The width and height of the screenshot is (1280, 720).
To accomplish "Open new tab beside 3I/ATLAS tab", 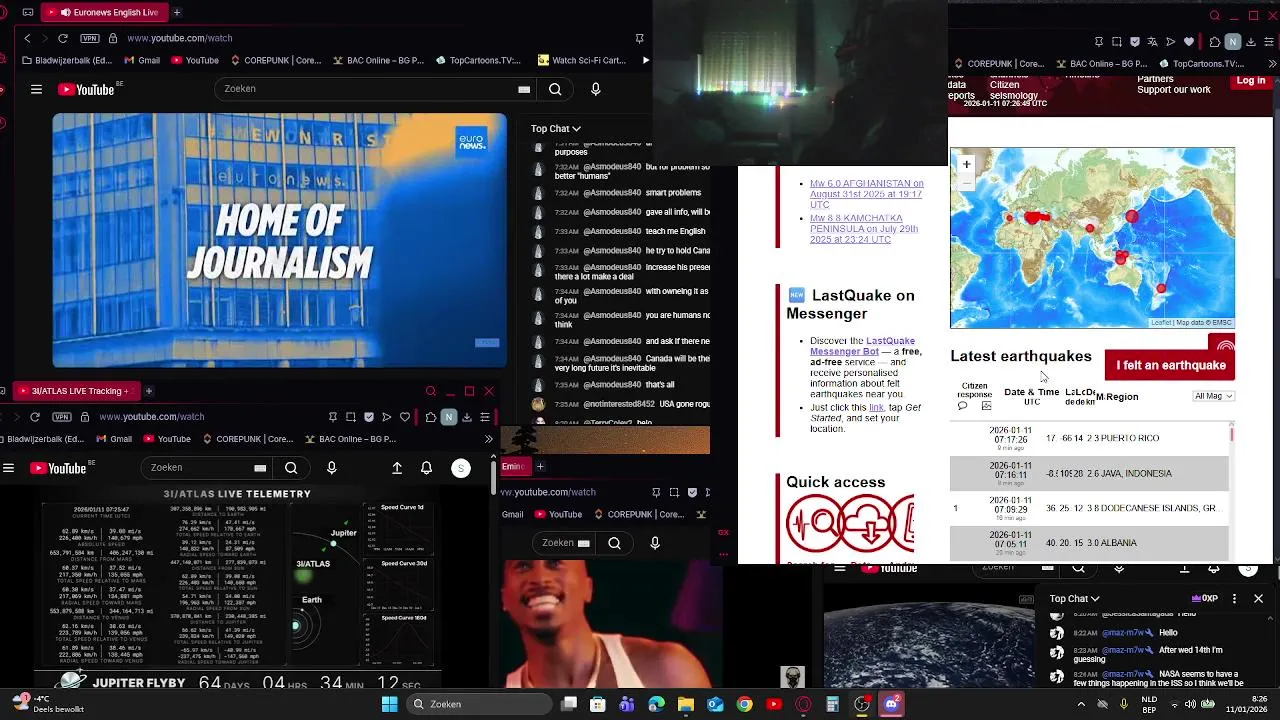I will [148, 391].
